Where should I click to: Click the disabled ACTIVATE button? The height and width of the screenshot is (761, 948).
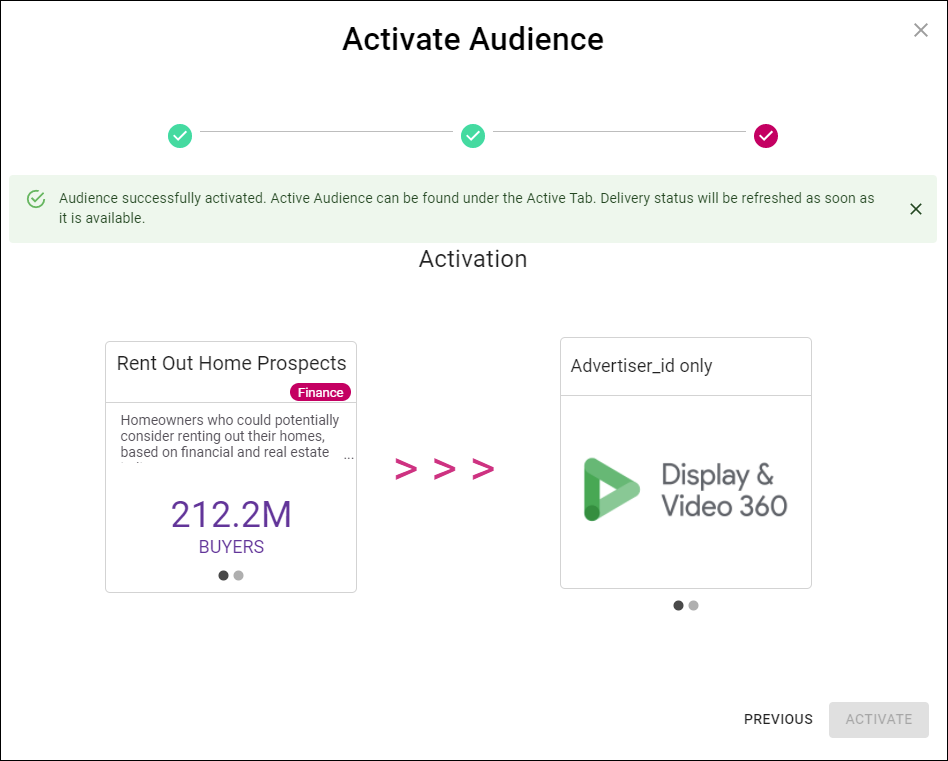tap(878, 719)
